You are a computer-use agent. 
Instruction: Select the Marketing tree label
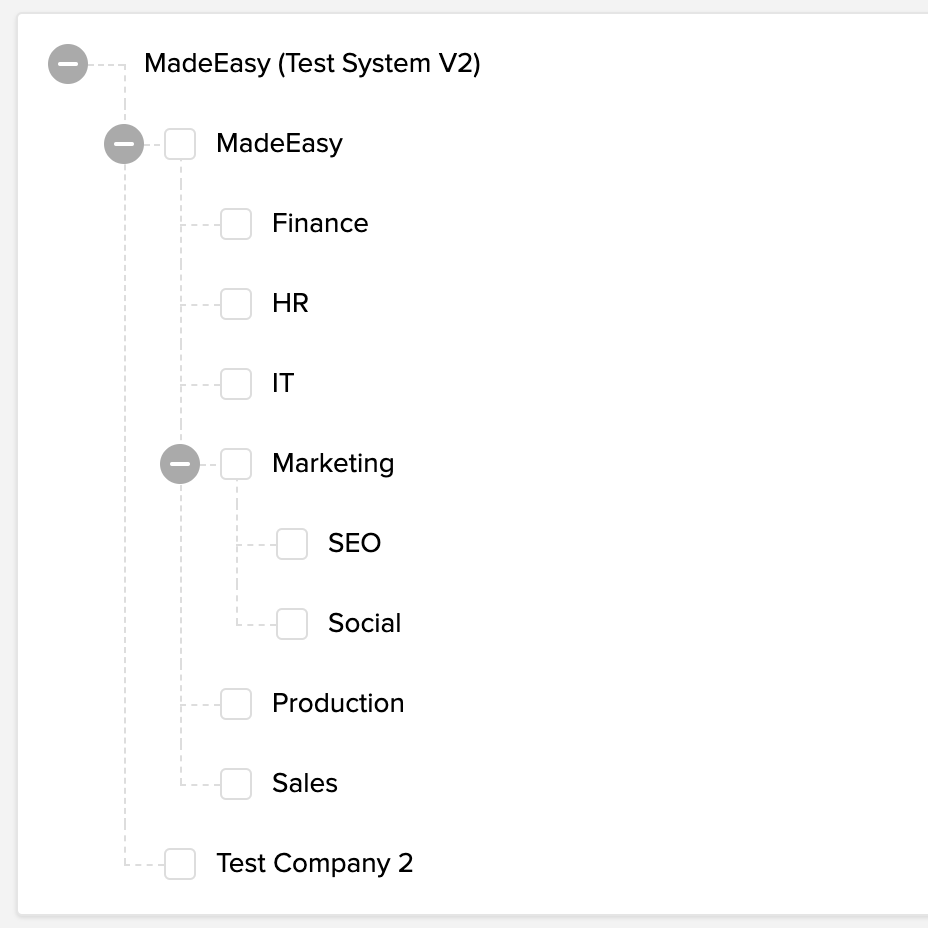click(x=333, y=463)
